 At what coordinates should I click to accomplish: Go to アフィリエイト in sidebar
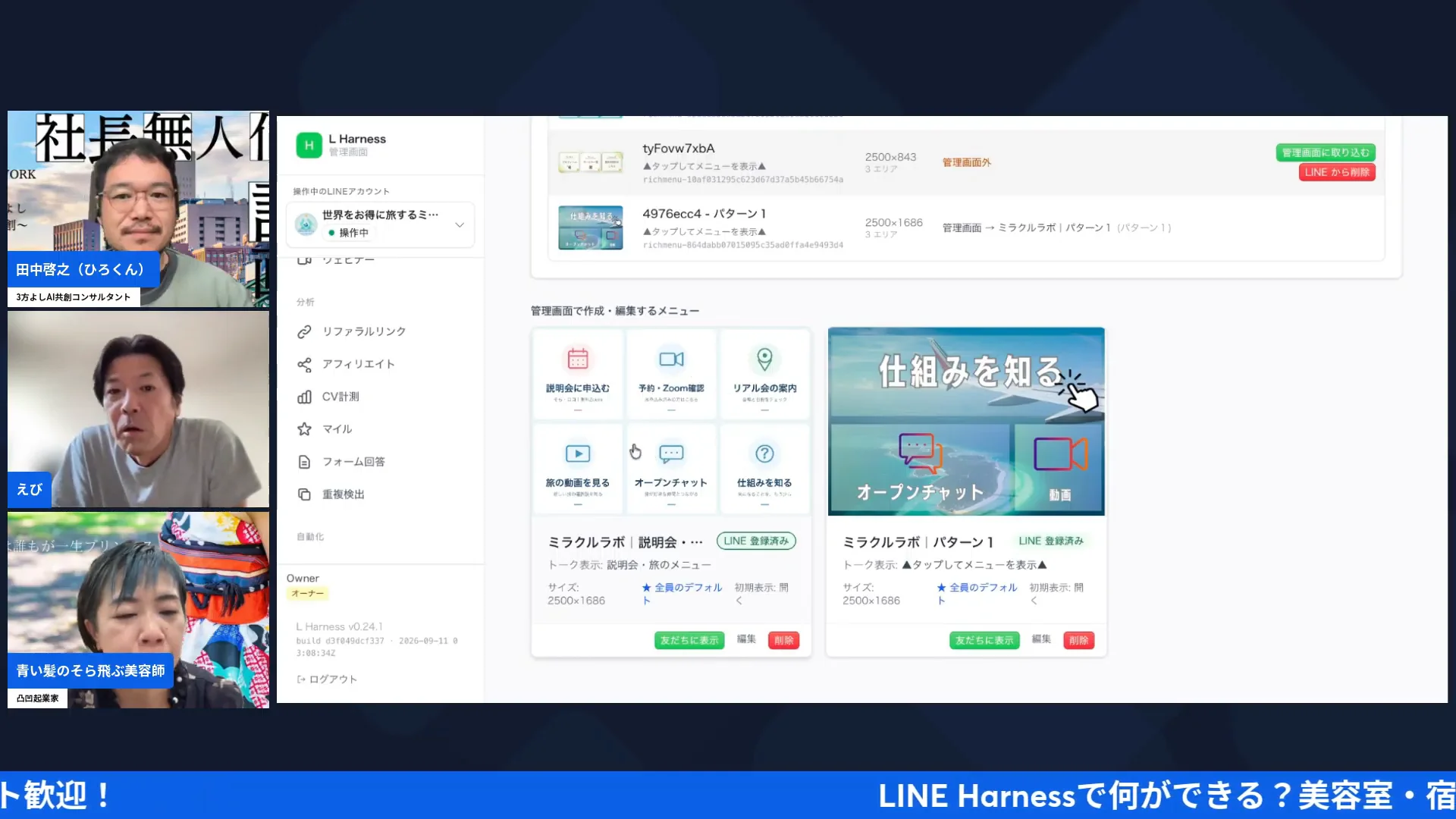point(359,365)
